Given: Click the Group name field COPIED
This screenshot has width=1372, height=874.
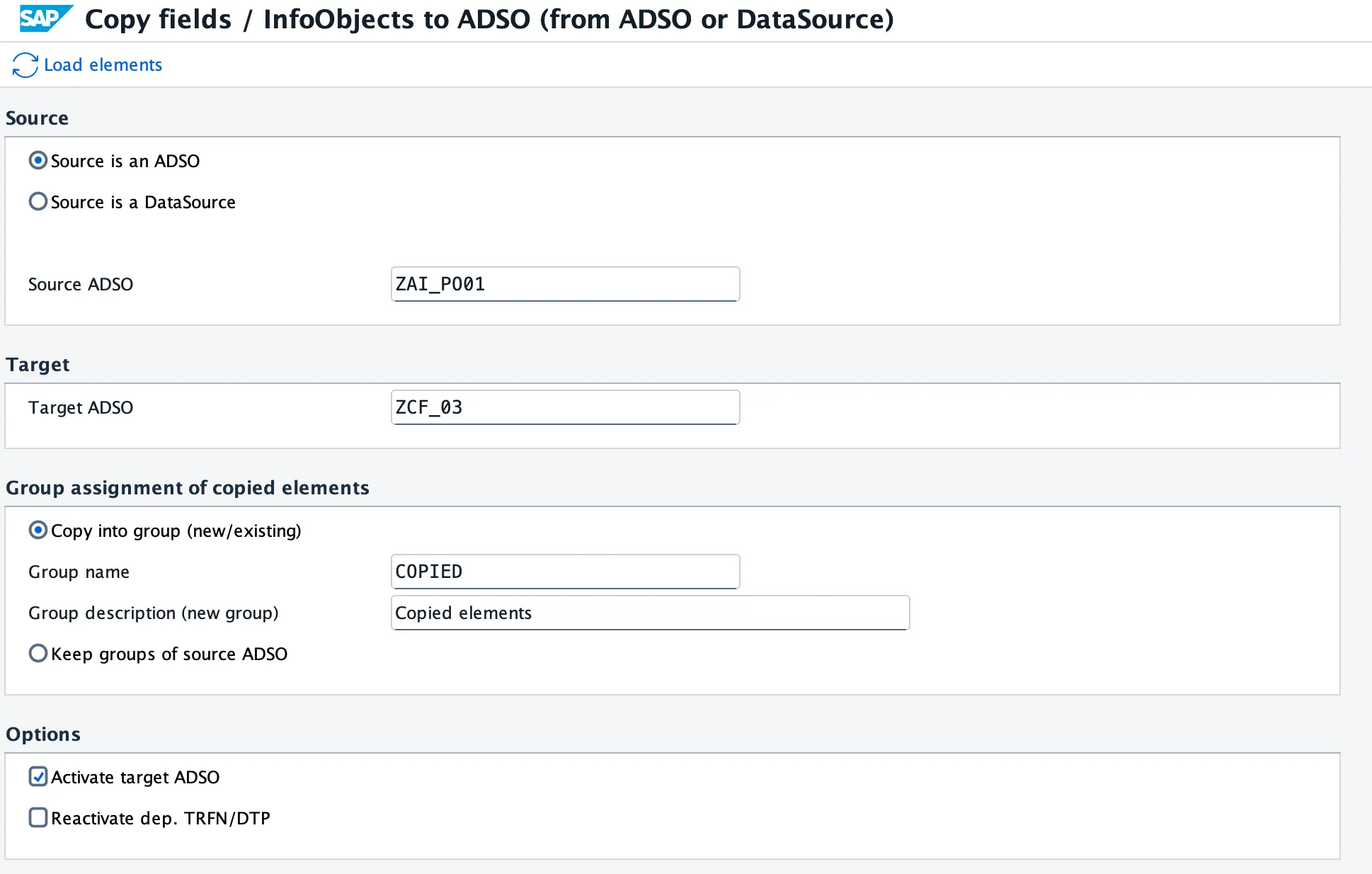Looking at the screenshot, I should 565,572.
